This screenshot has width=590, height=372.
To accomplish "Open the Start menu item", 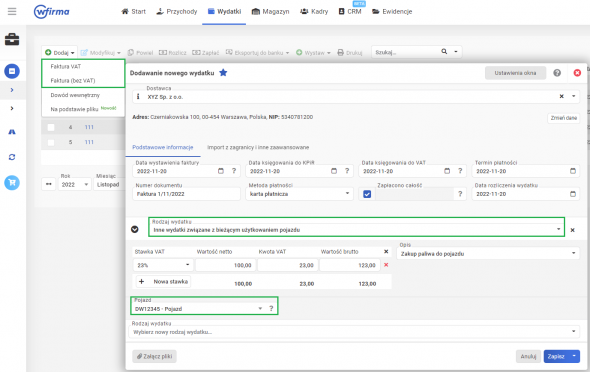I will (x=134, y=12).
